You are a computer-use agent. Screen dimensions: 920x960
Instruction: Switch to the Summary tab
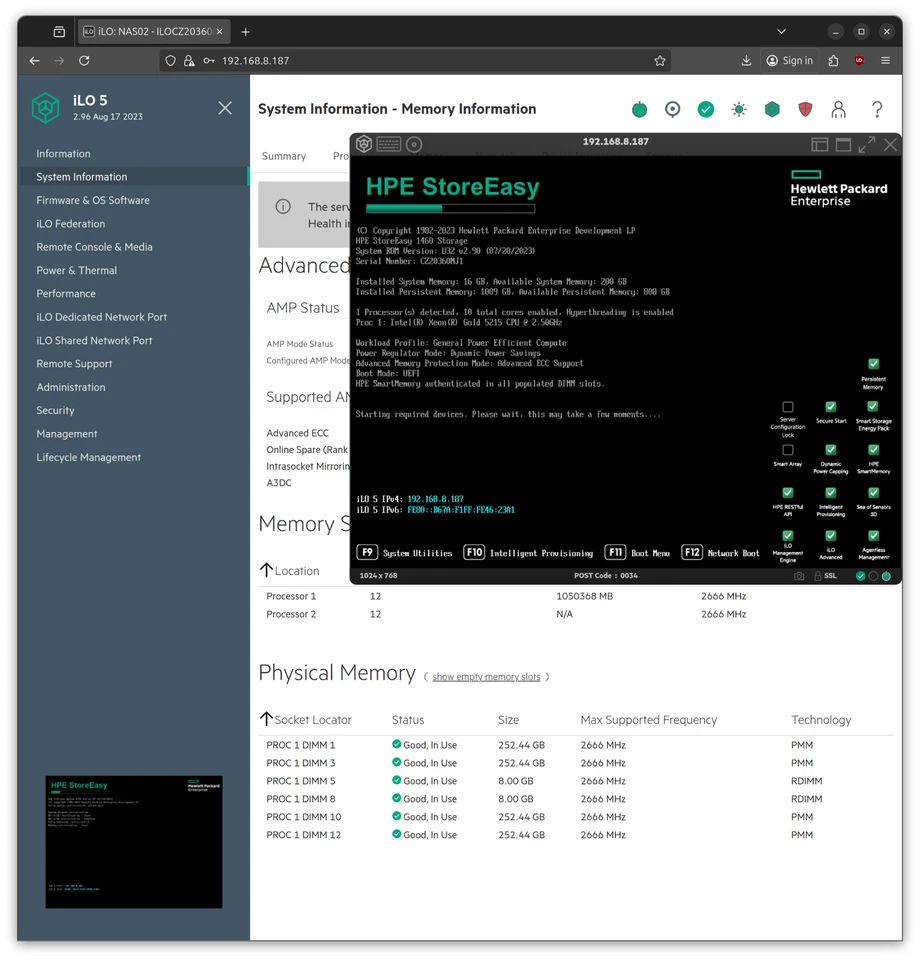point(284,156)
